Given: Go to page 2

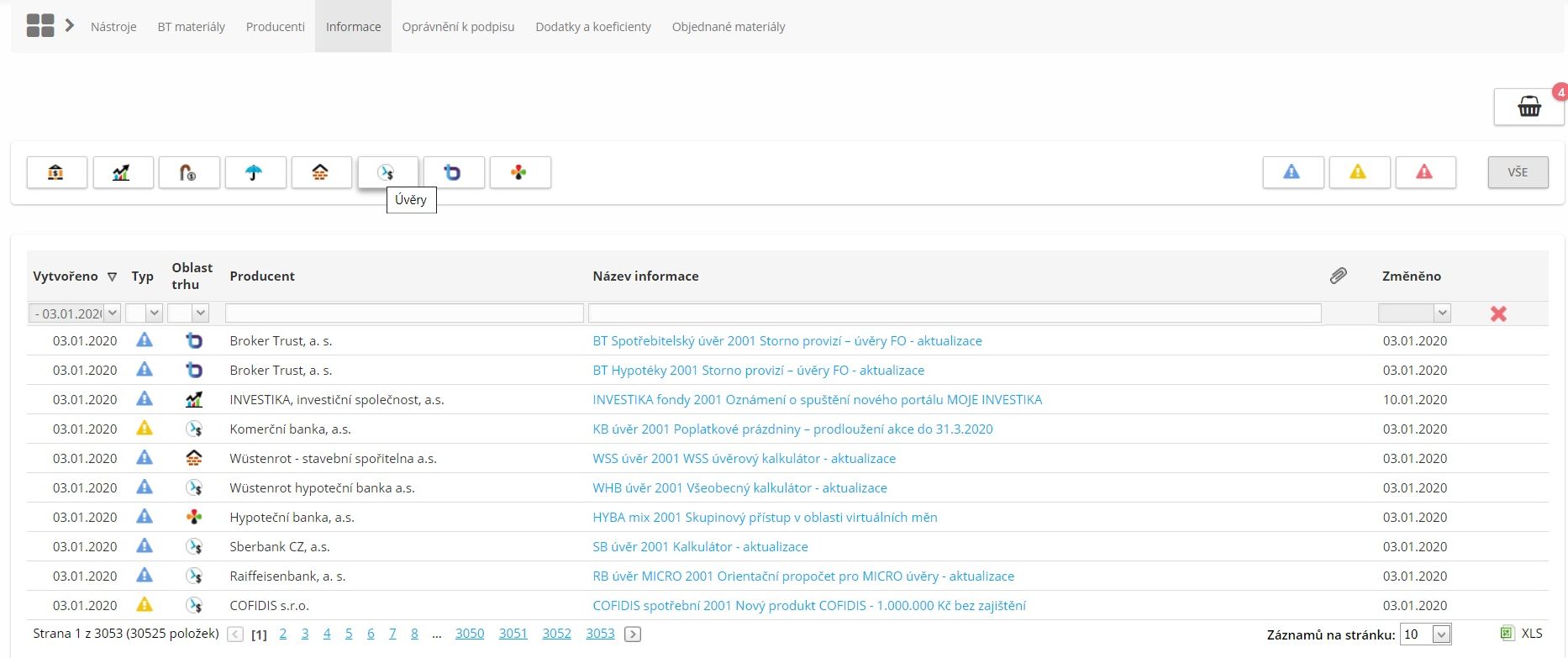Looking at the screenshot, I should (283, 634).
